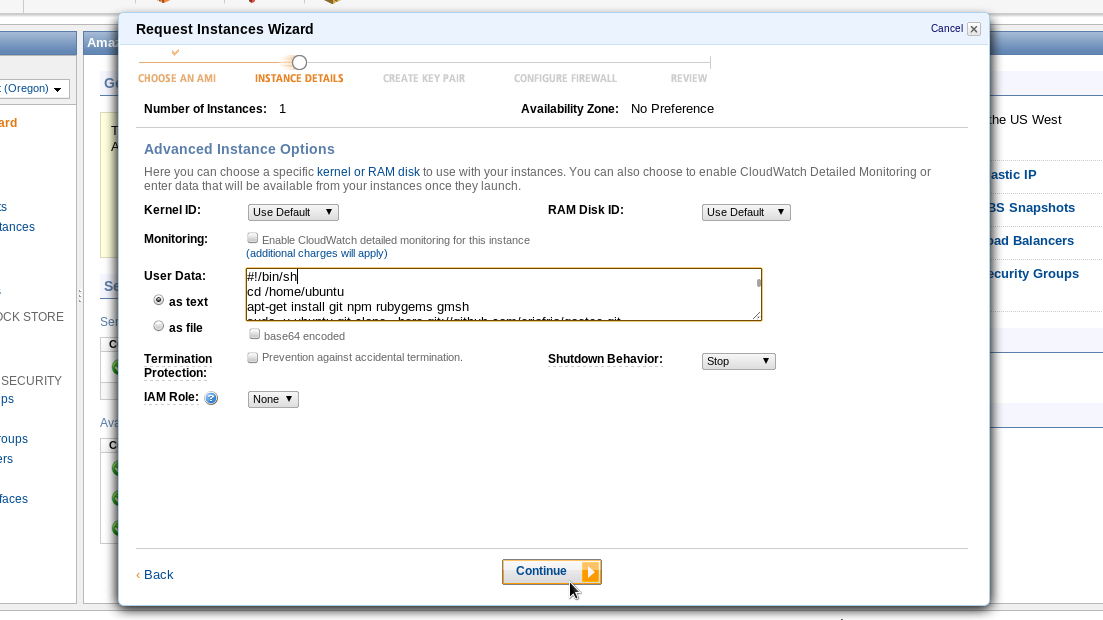
Task: Open the Kernel ID dropdown
Action: (x=293, y=212)
